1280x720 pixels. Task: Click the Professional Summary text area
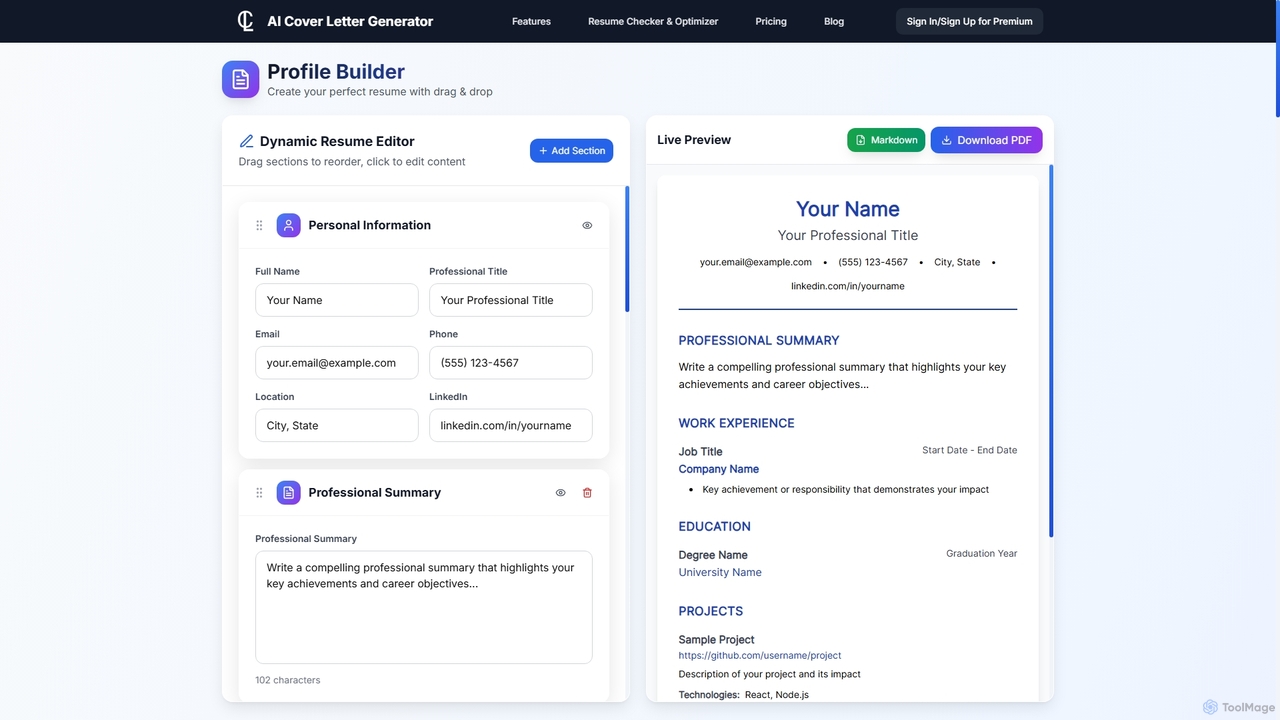pos(424,607)
